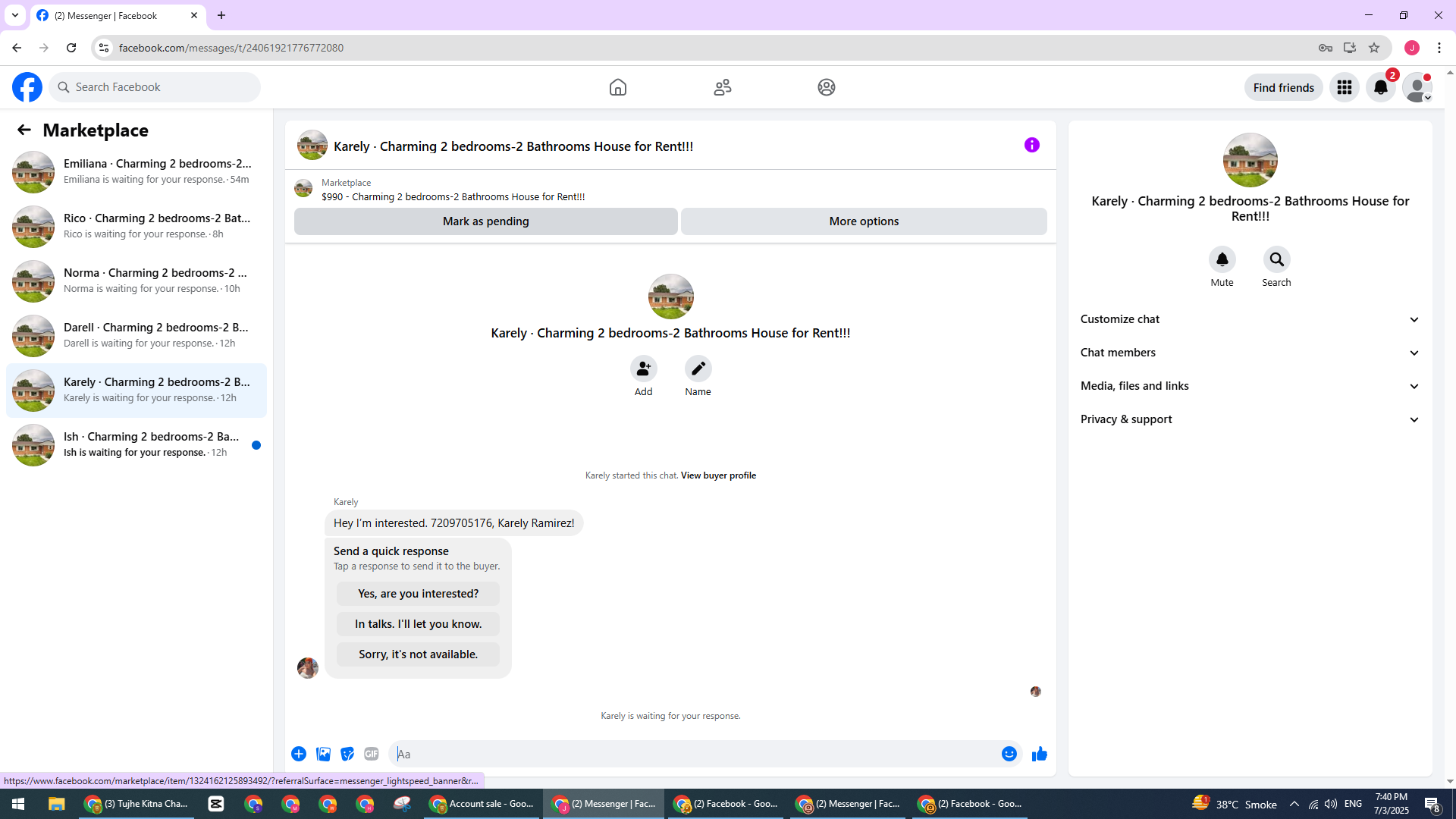Image resolution: width=1456 pixels, height=819 pixels.
Task: Click the View buyer profile link
Action: click(x=717, y=475)
